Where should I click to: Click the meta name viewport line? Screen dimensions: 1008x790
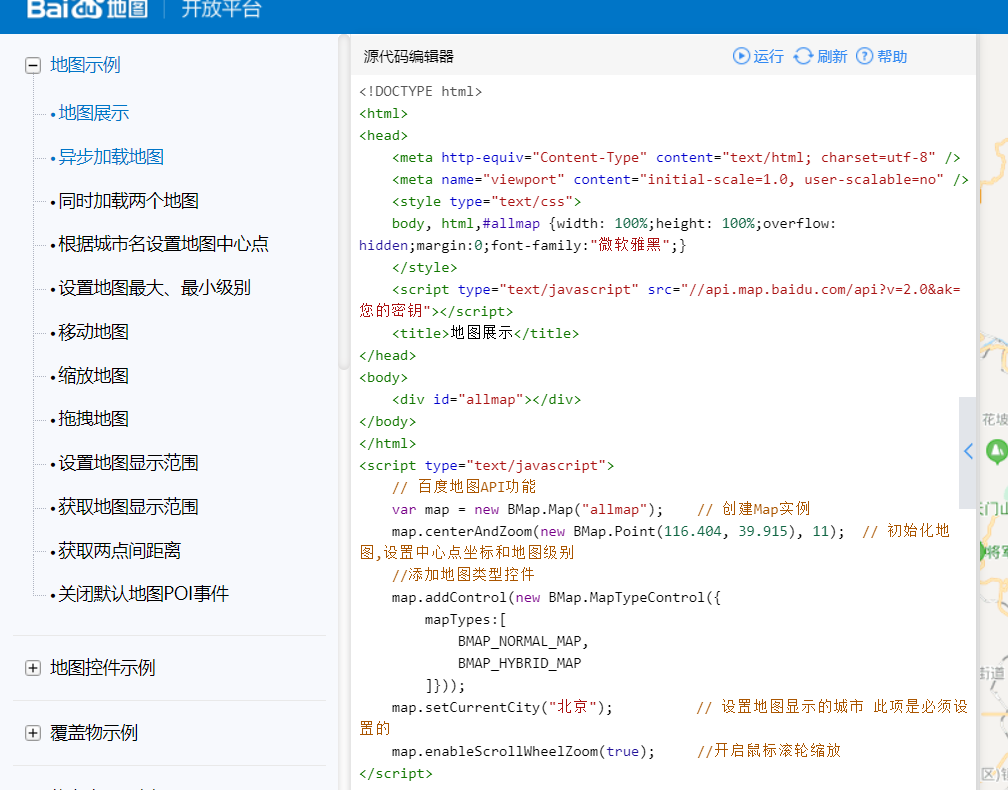pos(680,179)
